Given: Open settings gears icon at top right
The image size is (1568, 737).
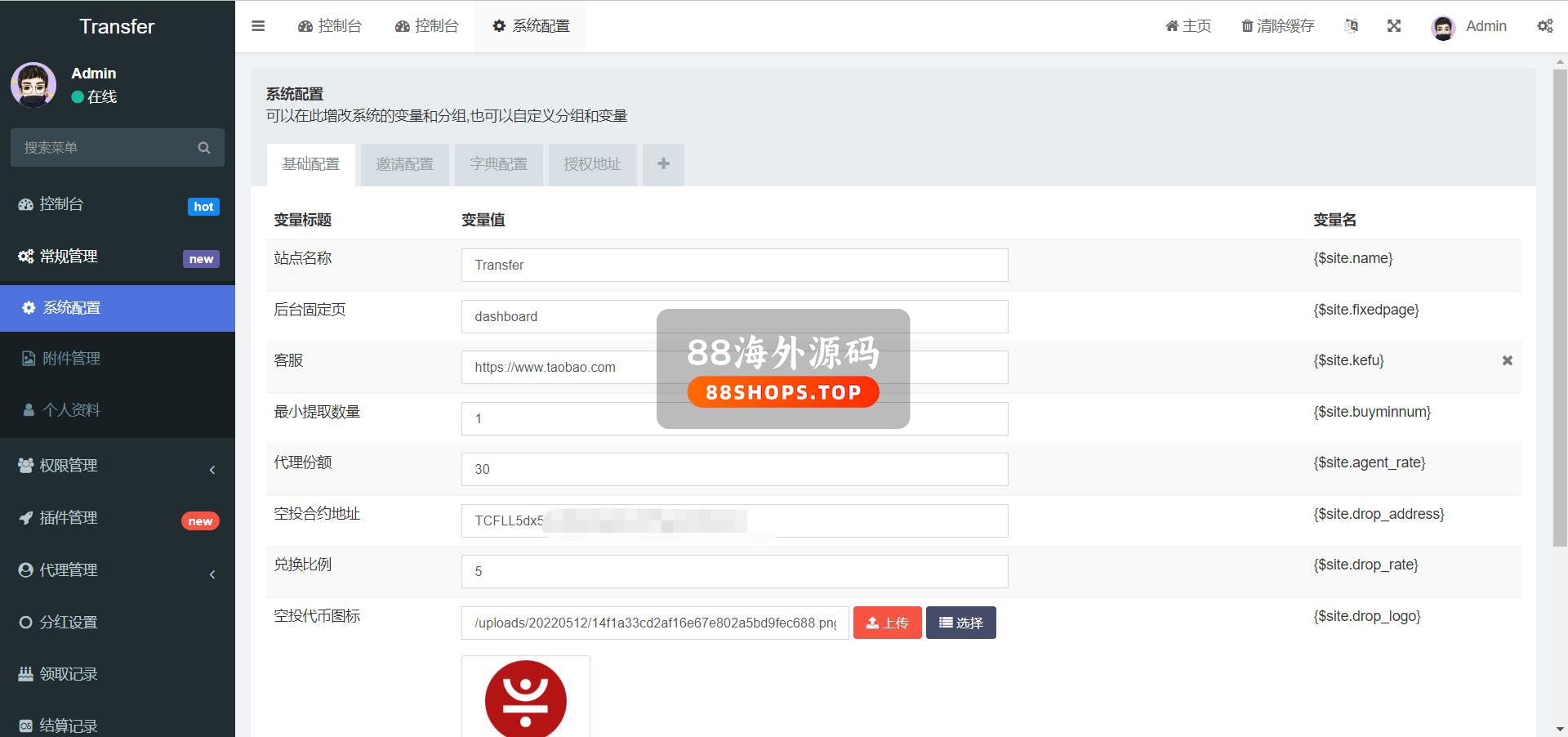Looking at the screenshot, I should coord(1545,26).
